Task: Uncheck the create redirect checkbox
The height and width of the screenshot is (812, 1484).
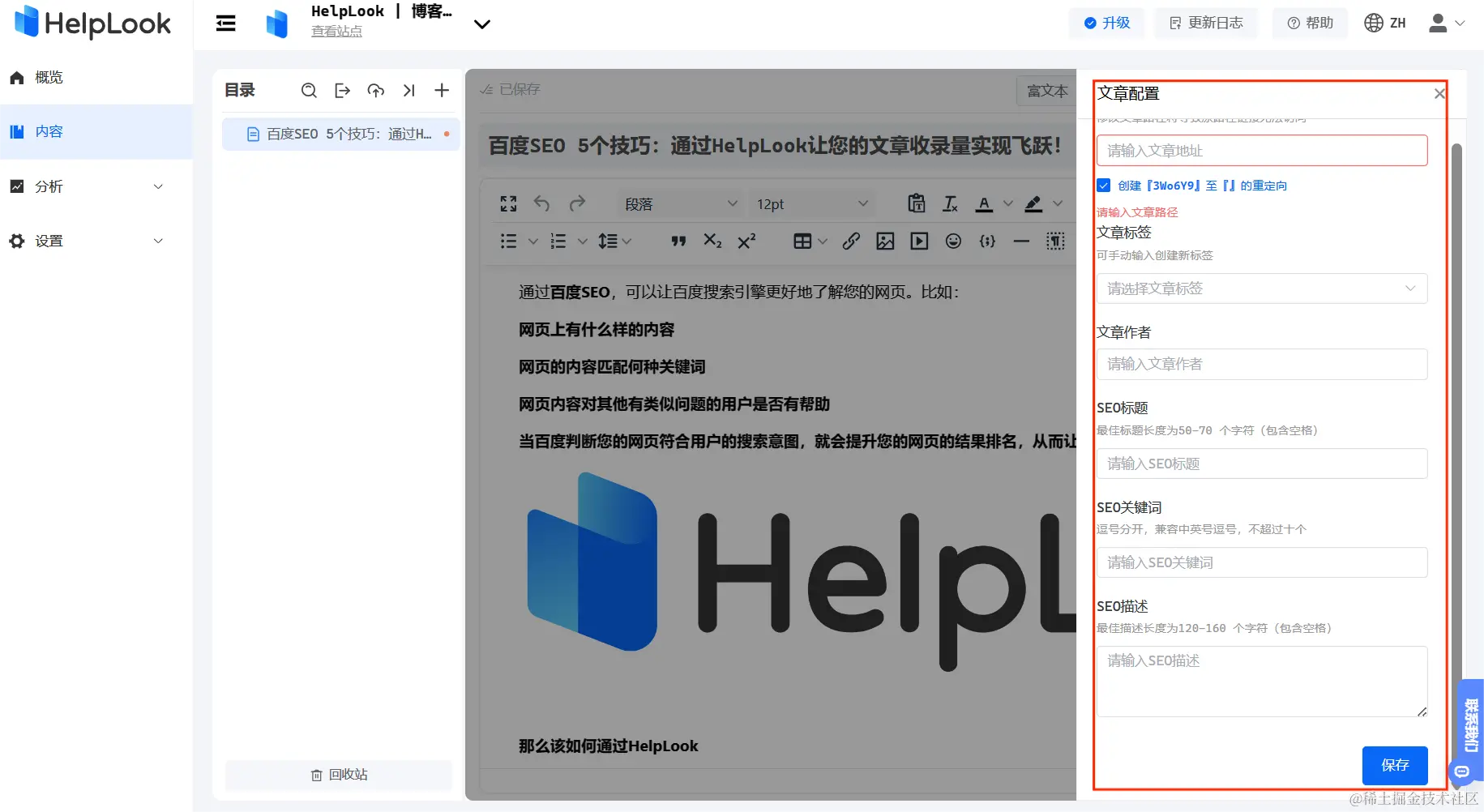Action: point(1103,186)
